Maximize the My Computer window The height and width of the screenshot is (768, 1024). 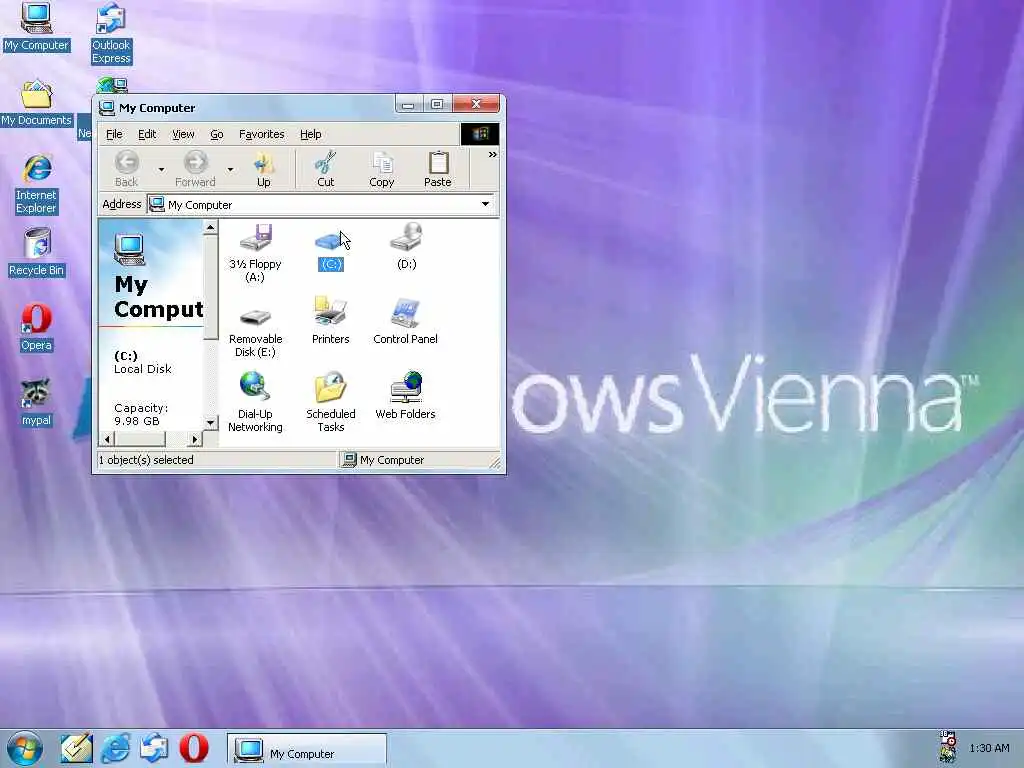(438, 104)
